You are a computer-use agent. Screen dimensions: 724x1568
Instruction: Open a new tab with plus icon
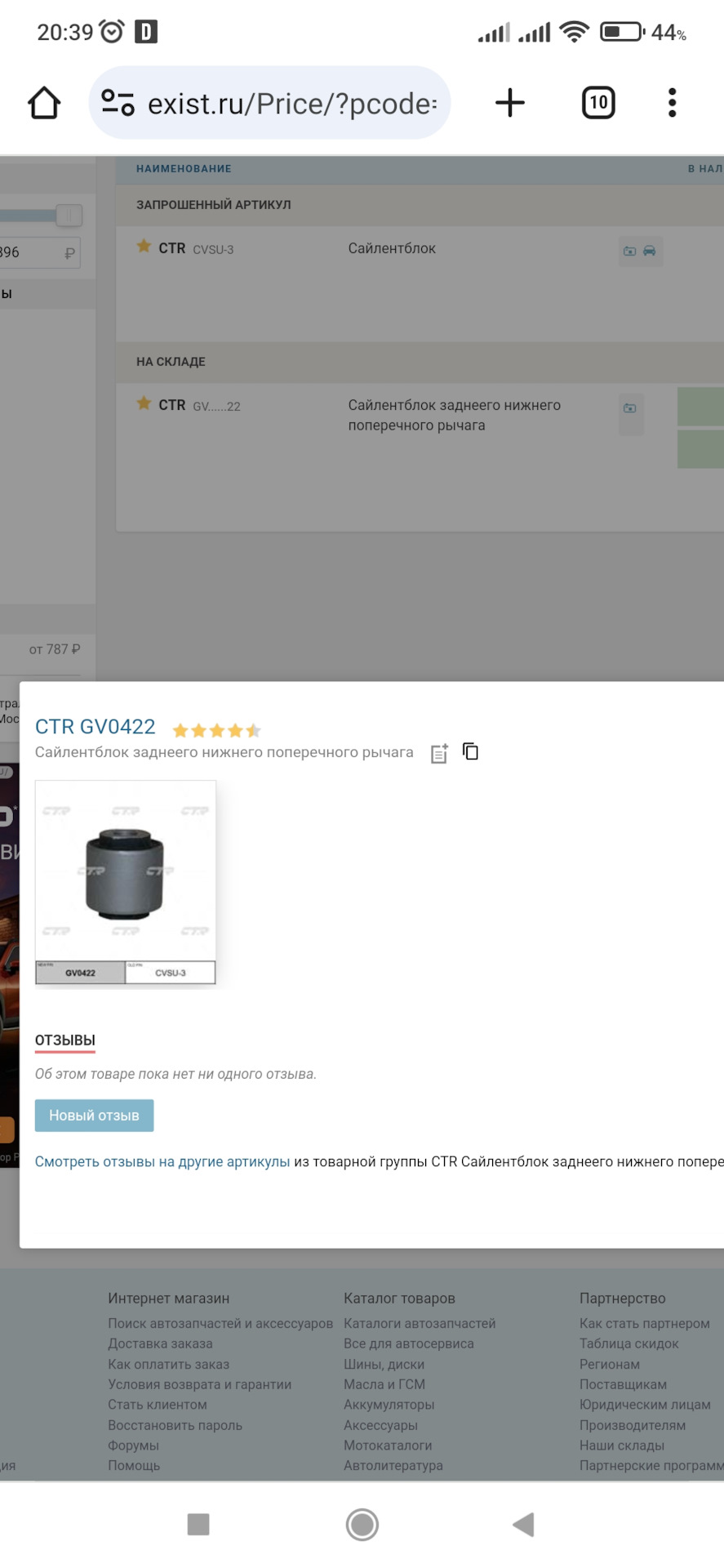(x=510, y=103)
